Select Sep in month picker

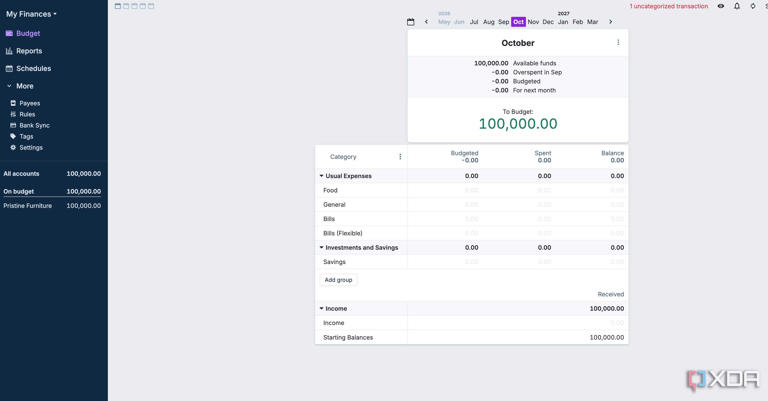point(504,22)
